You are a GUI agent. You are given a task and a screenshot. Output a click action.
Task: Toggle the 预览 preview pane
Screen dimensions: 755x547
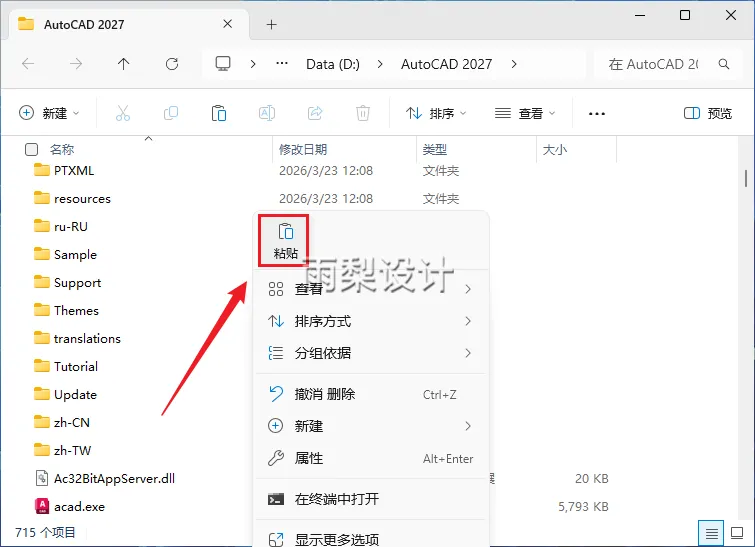tap(708, 113)
